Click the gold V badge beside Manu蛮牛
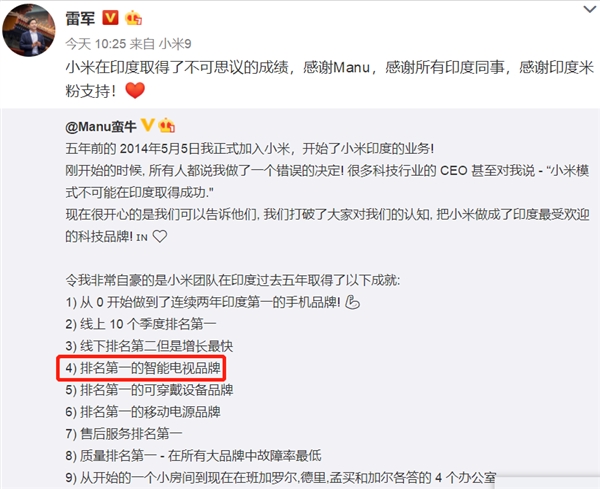The height and width of the screenshot is (489, 600). click(147, 125)
